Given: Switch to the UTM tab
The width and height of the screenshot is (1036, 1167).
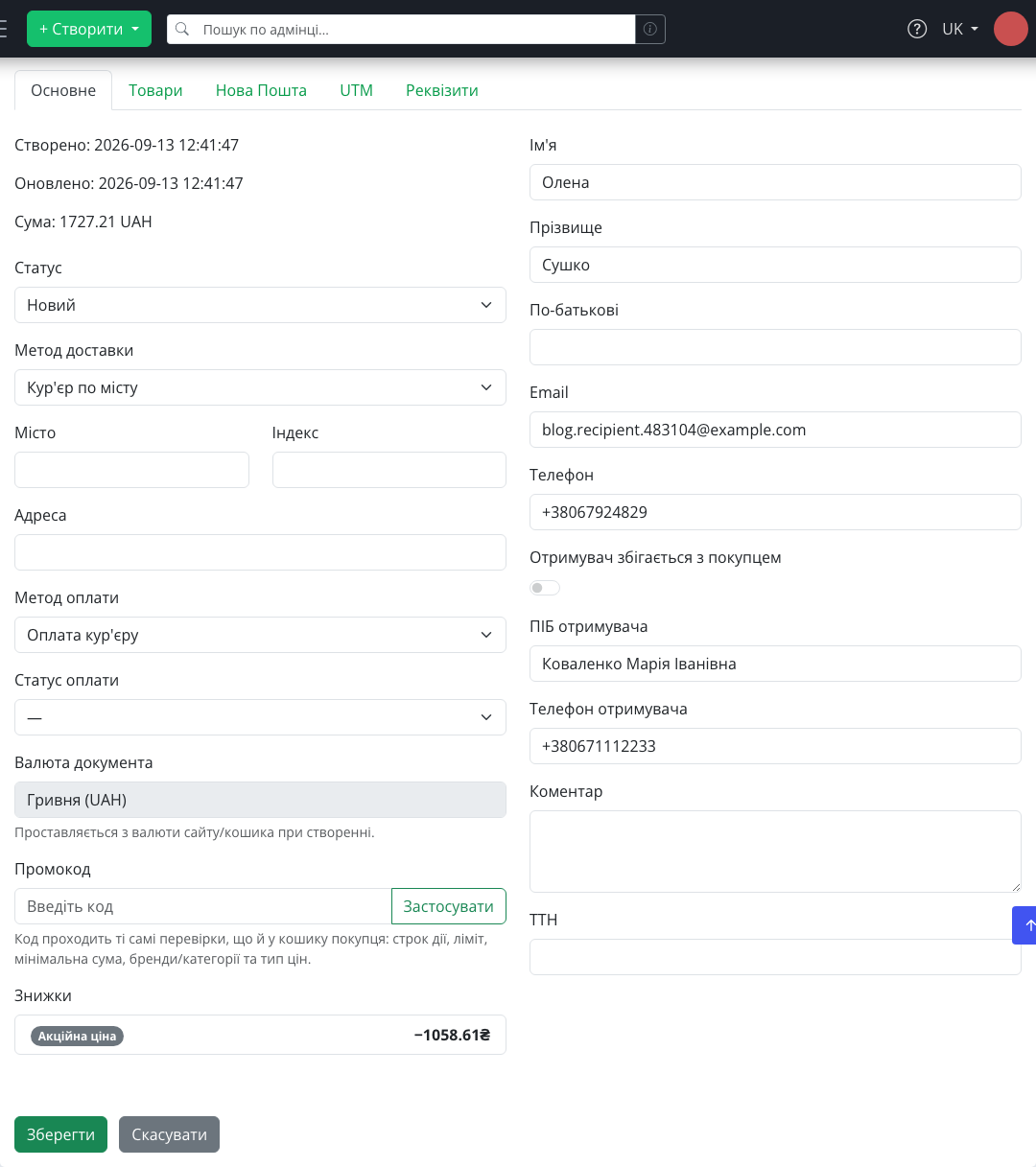Looking at the screenshot, I should [356, 90].
